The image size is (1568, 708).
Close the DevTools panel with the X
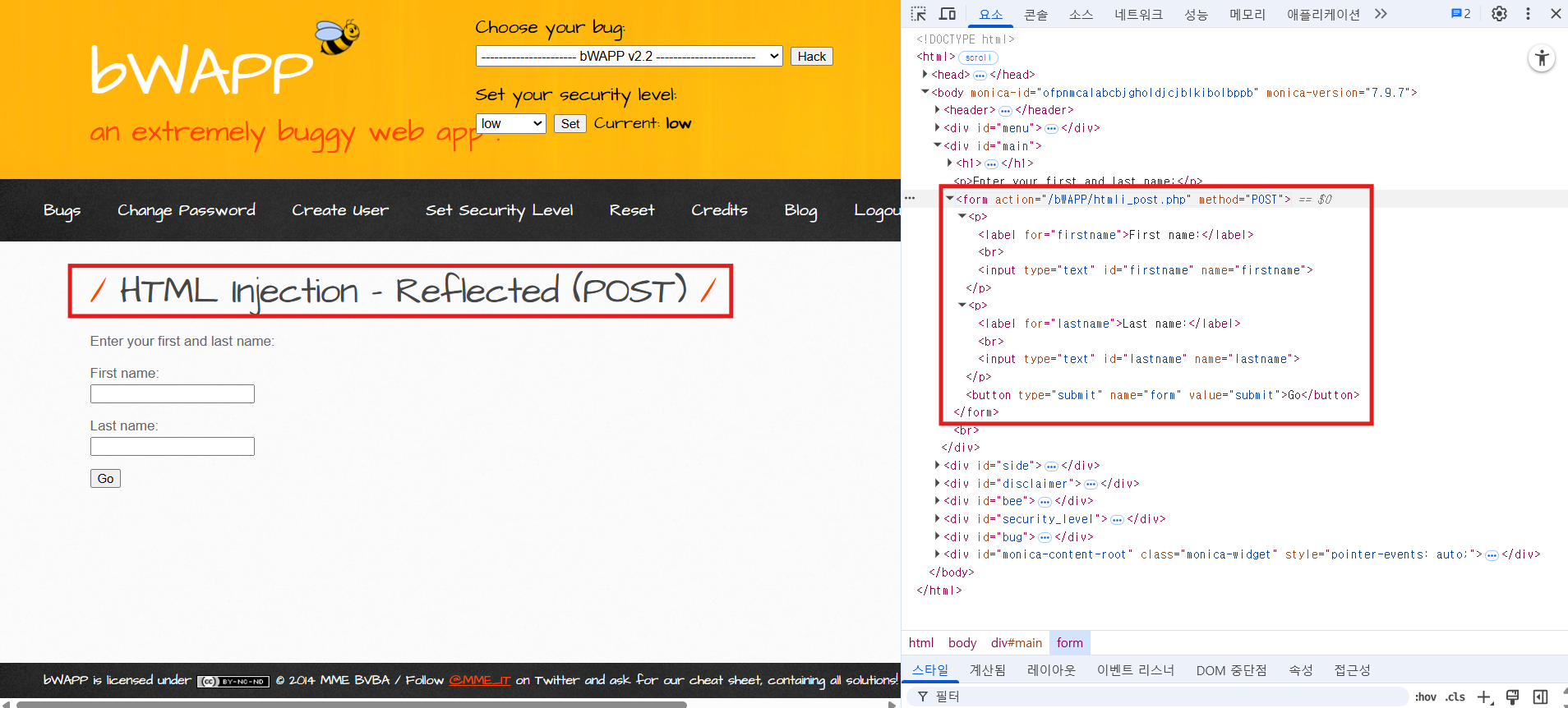(x=1556, y=14)
